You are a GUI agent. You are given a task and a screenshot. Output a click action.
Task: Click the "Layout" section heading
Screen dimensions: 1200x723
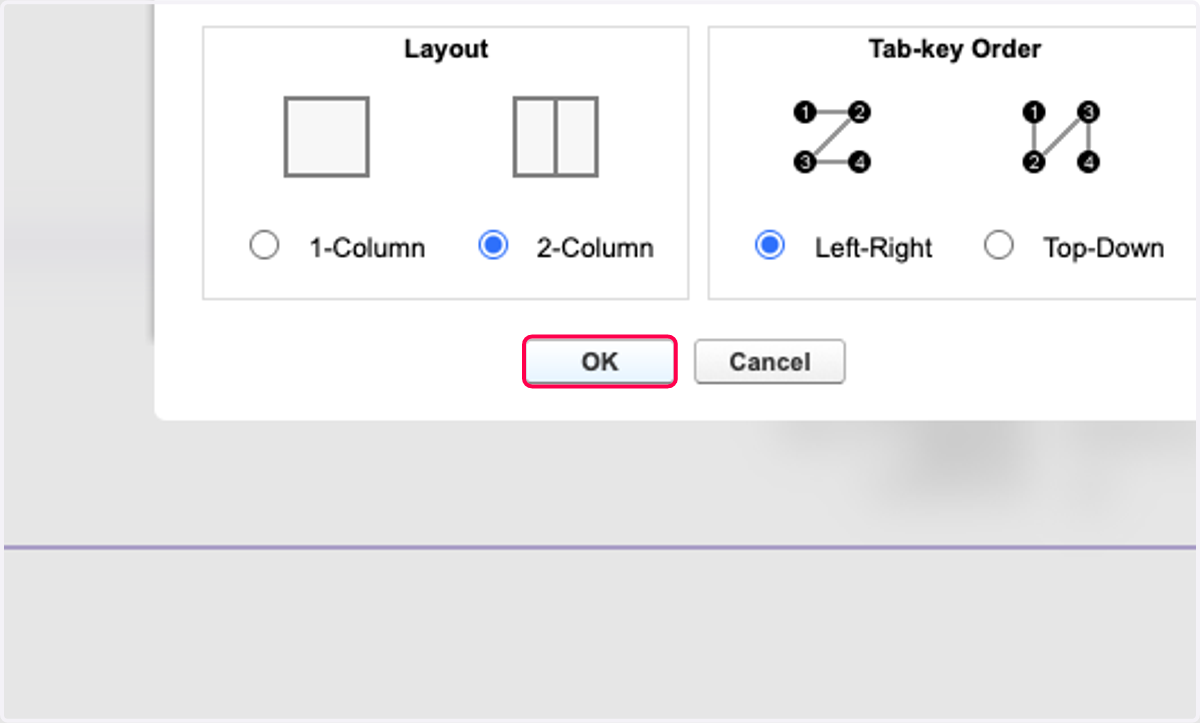(x=446, y=49)
